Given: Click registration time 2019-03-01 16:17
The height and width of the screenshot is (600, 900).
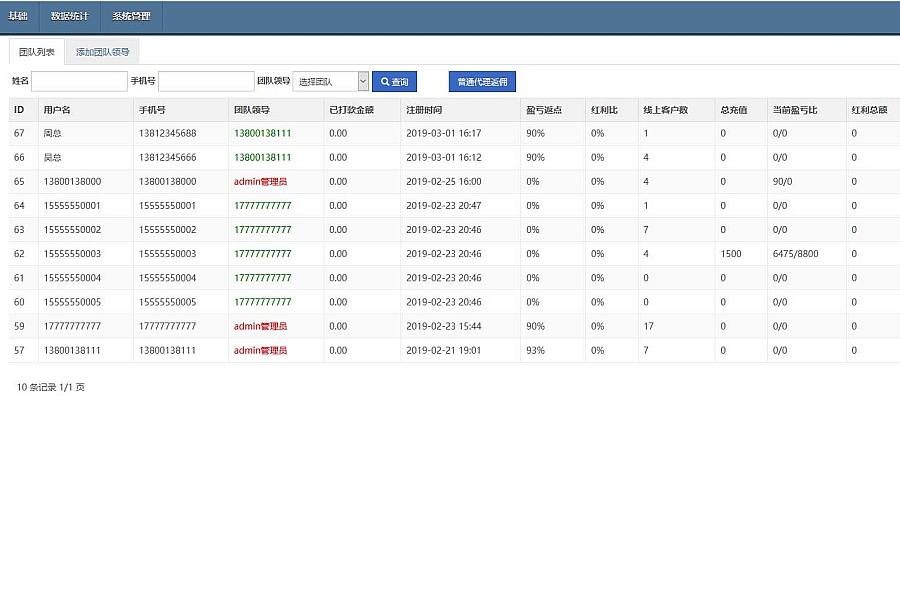Looking at the screenshot, I should tap(444, 133).
